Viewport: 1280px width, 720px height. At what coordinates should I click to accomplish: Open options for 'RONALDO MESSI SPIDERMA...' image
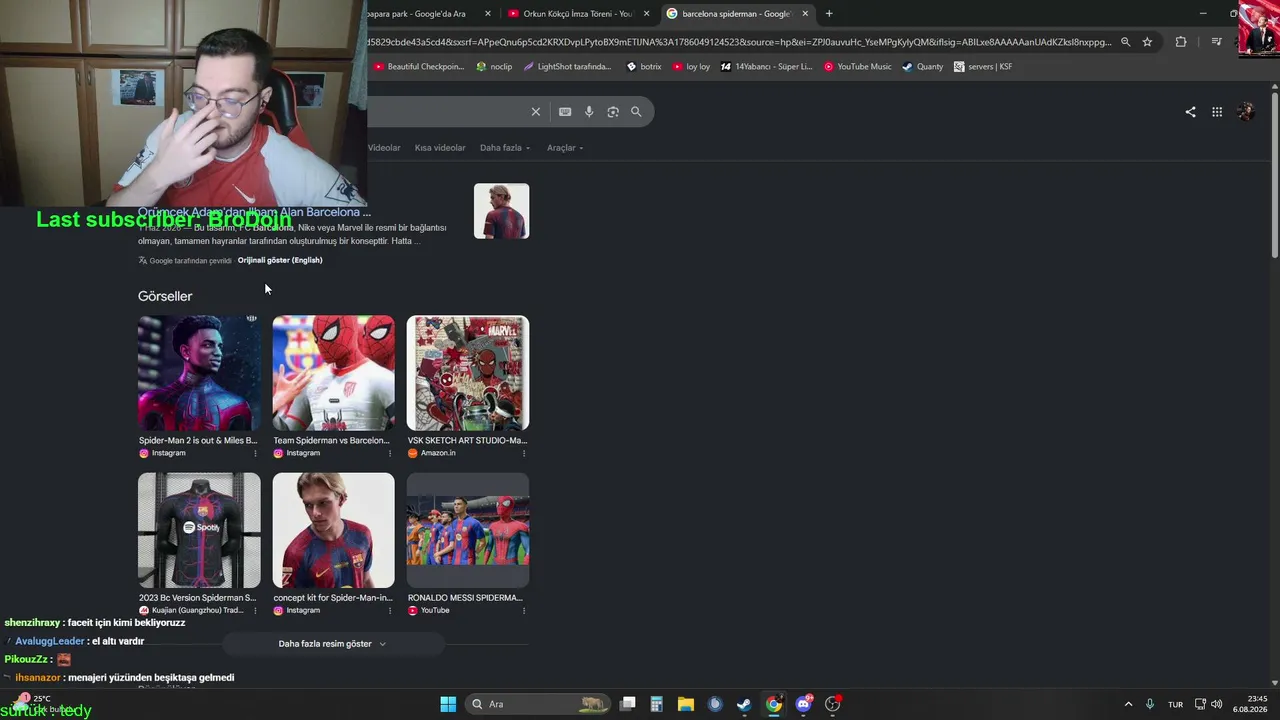point(524,610)
